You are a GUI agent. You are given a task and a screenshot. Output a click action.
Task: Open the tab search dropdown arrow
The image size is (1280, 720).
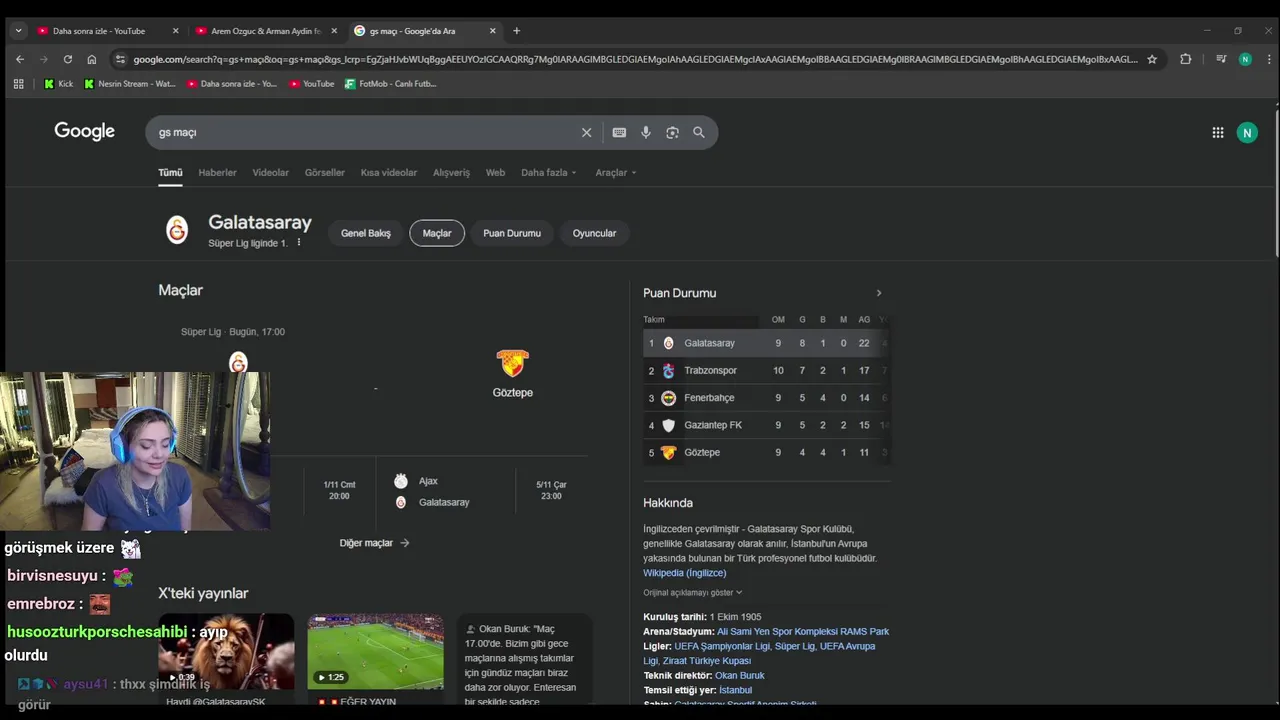click(x=18, y=31)
